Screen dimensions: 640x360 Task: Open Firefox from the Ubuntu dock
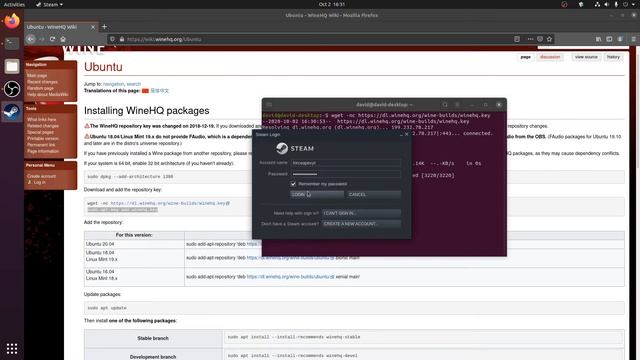[x=12, y=21]
